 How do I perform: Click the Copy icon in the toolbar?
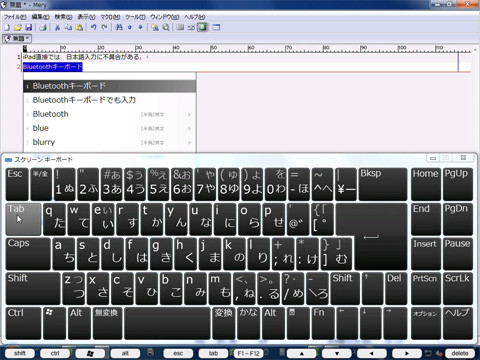68,27
